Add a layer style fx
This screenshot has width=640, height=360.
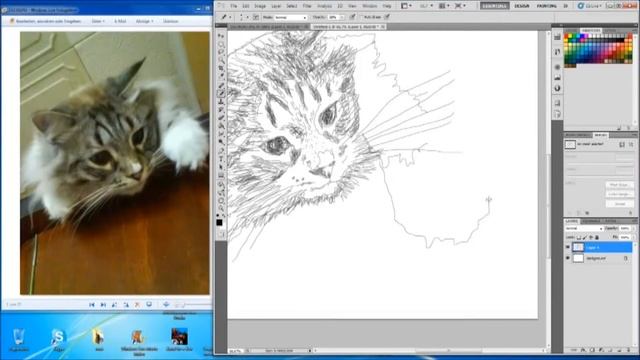pyautogui.click(x=583, y=350)
